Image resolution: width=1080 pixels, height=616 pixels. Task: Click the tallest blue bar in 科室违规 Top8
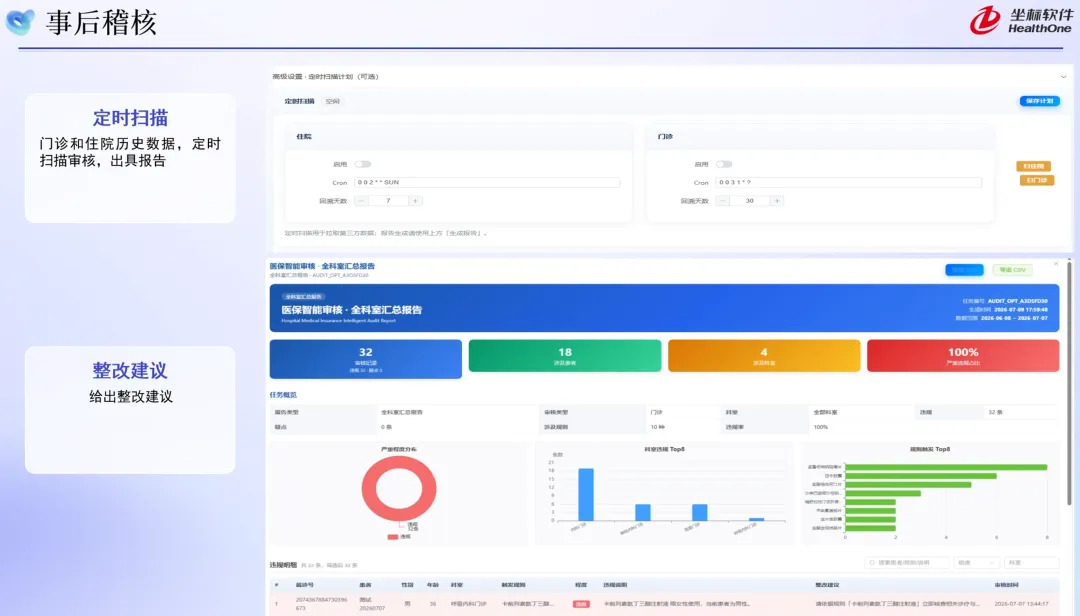click(x=586, y=495)
